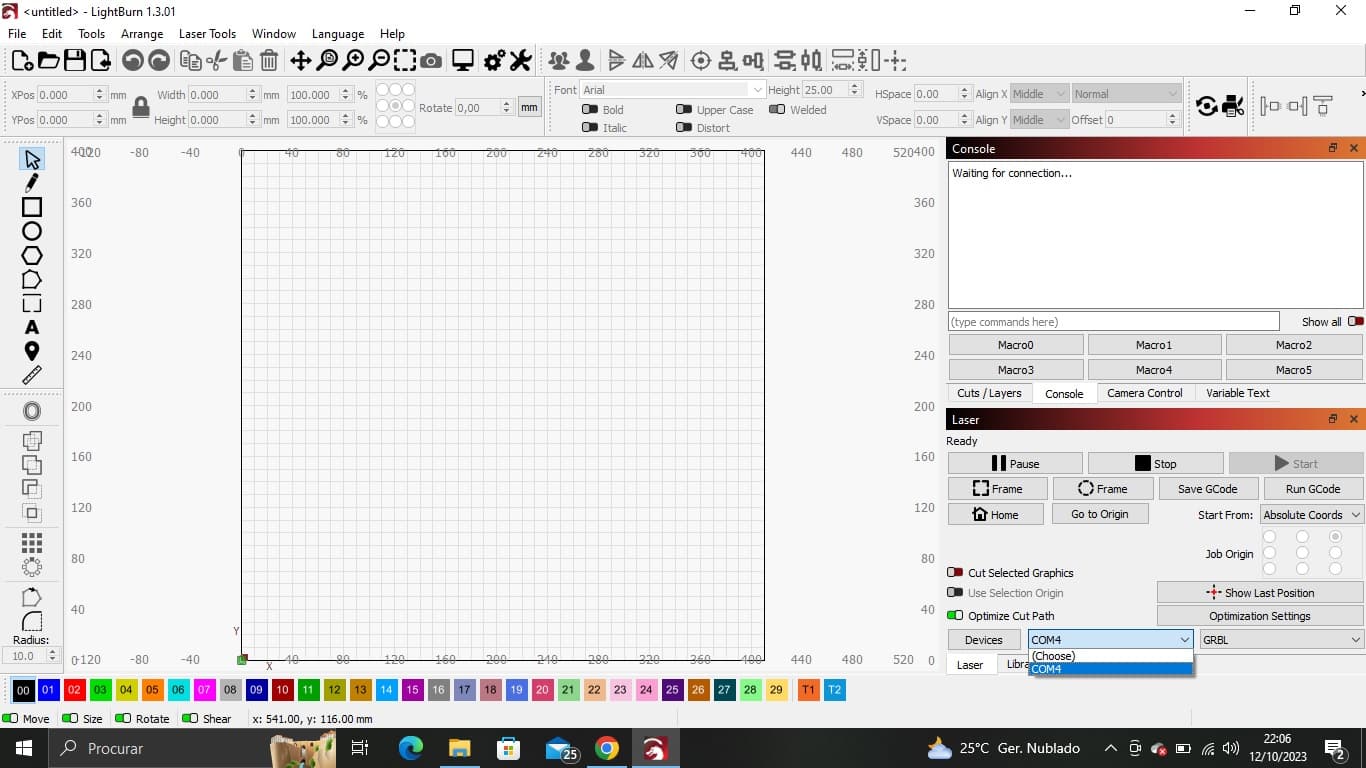This screenshot has height=768, width=1366.
Task: Pick the red 02 layer color swatch
Action: click(74, 690)
